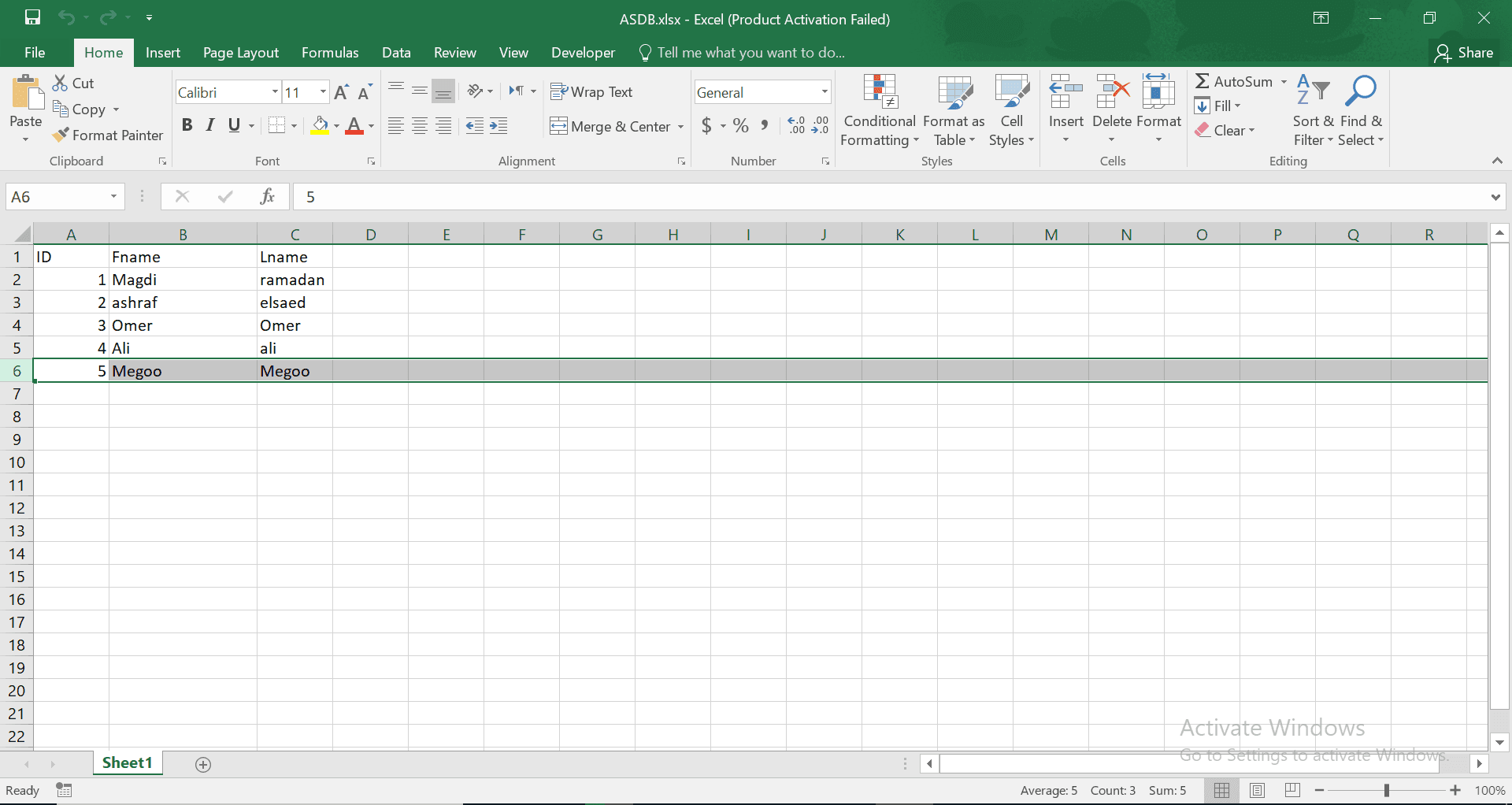Switch to the Insert tab
The height and width of the screenshot is (805, 1512).
163,52
